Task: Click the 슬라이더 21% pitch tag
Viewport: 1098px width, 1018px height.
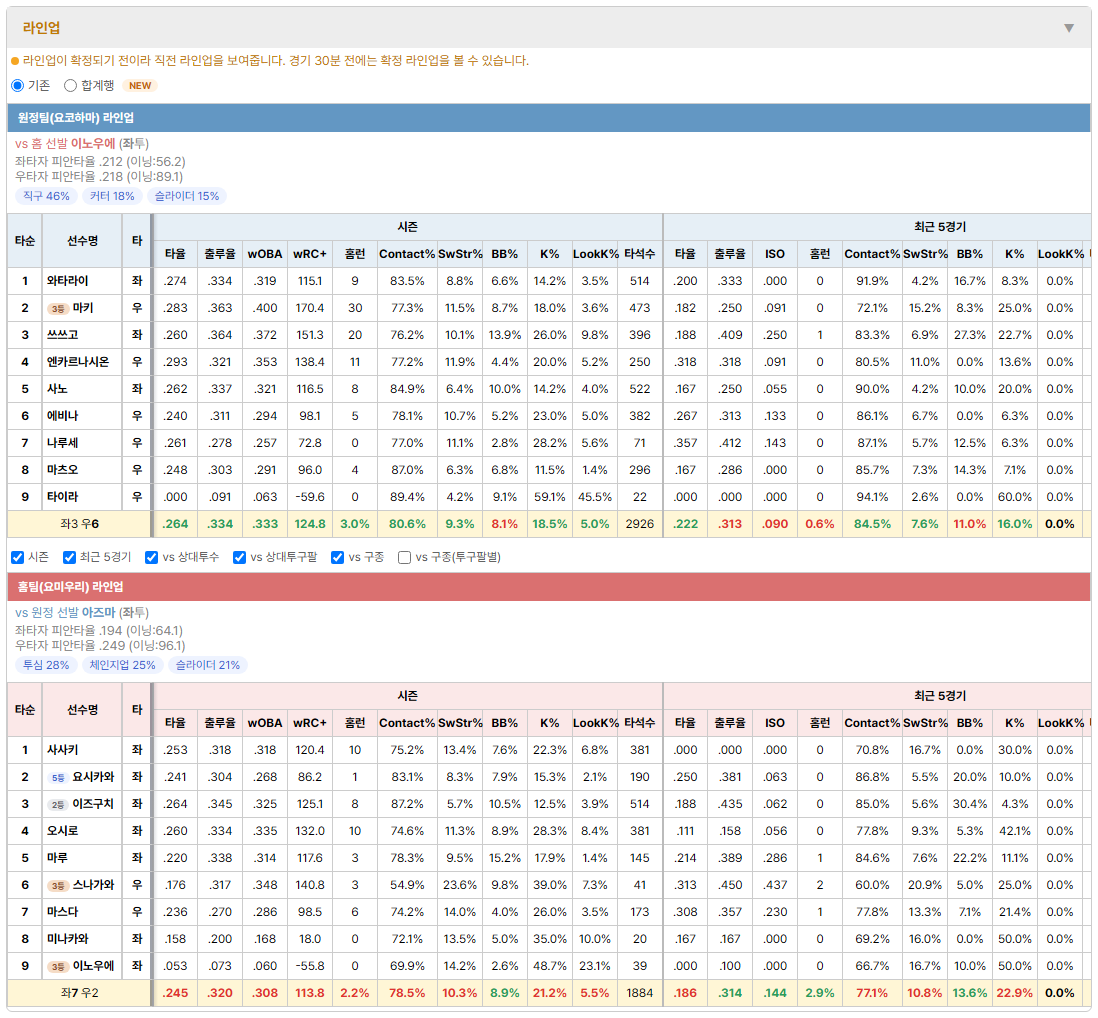Action: click(208, 665)
